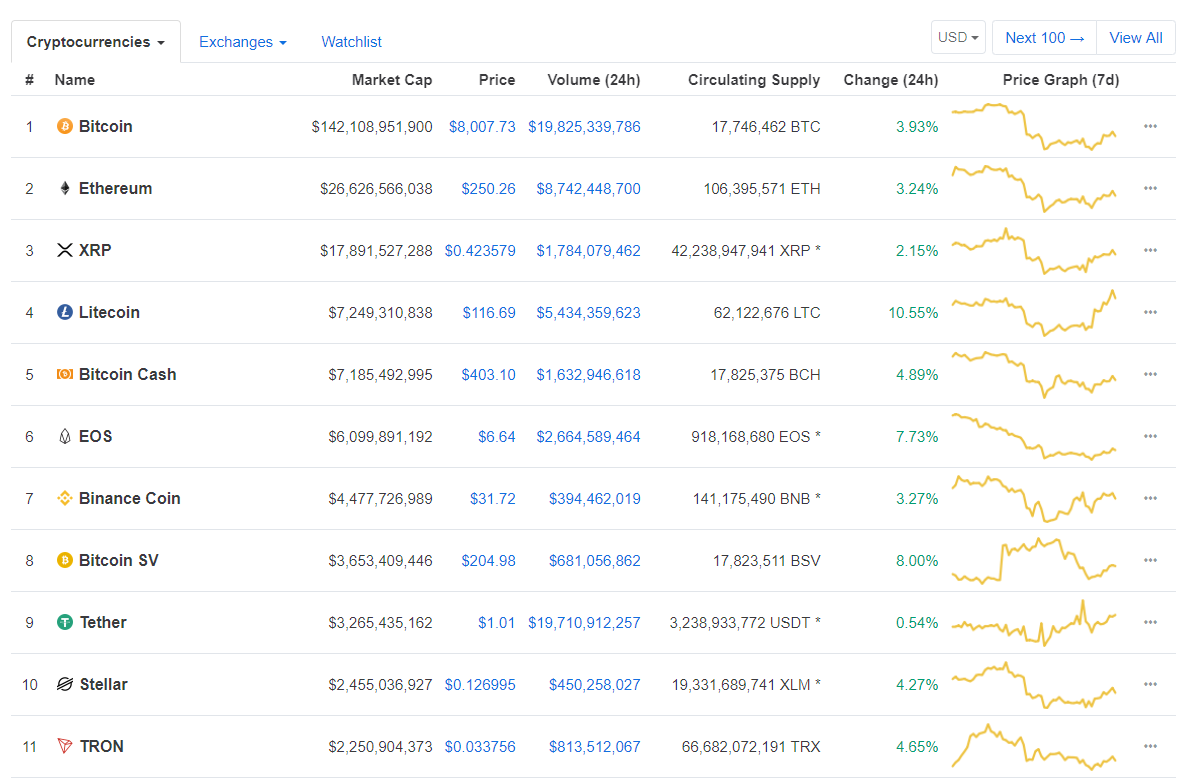
Task: Click the EOS logo icon
Action: click(x=65, y=436)
